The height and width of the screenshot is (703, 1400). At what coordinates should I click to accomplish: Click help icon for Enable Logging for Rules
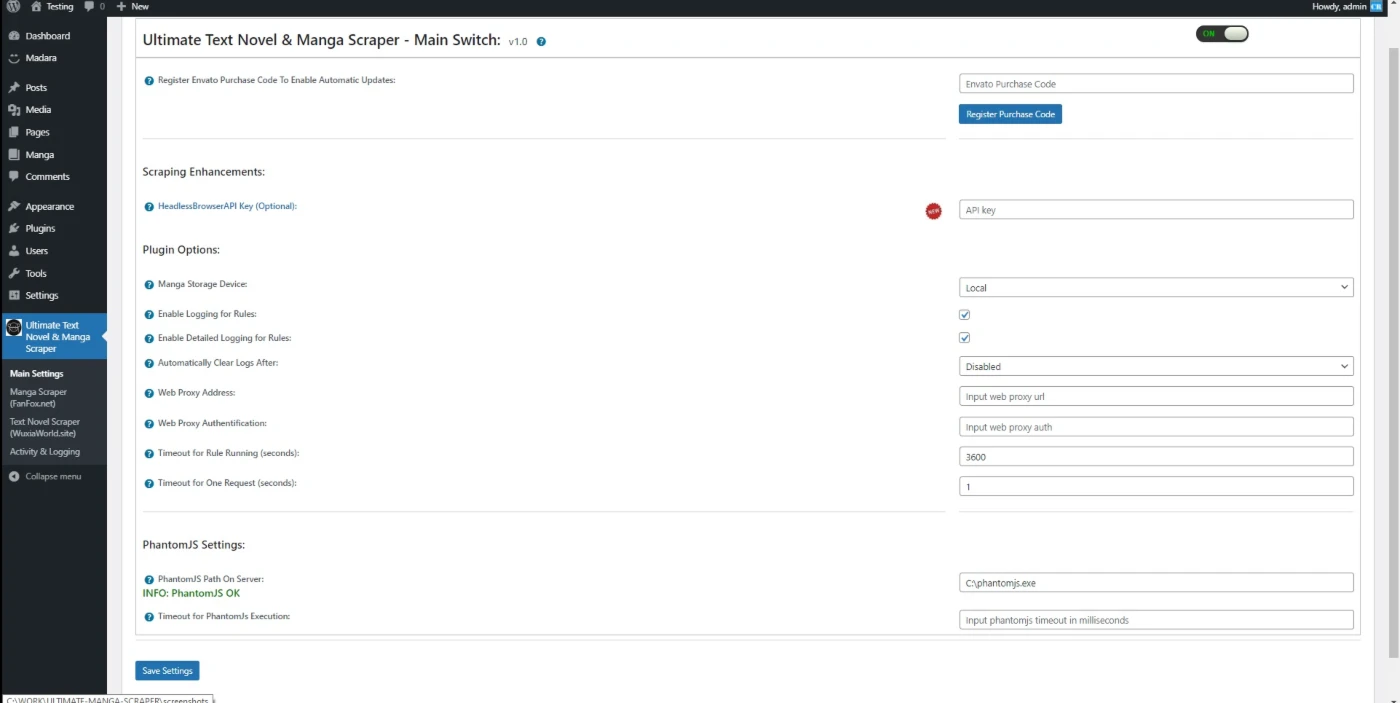click(x=149, y=314)
